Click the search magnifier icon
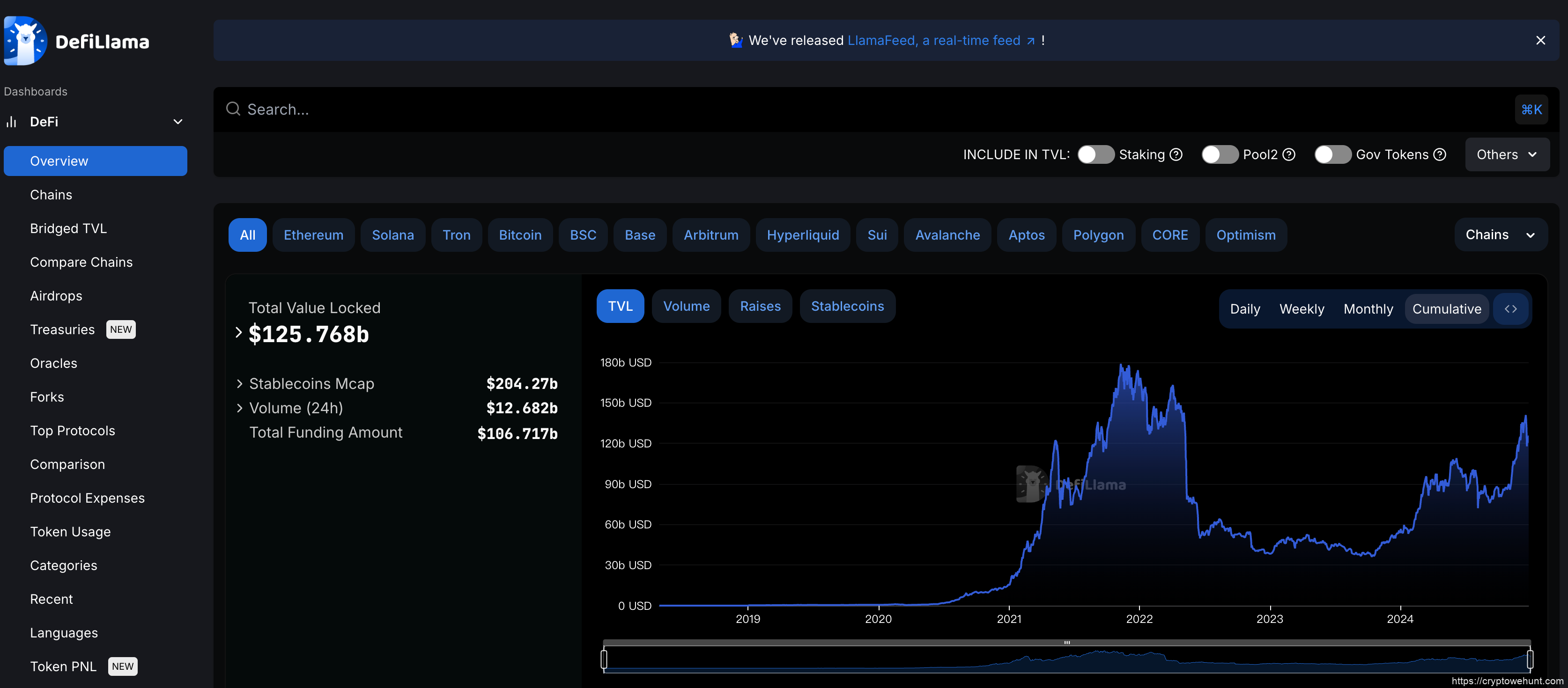The width and height of the screenshot is (1568, 688). (x=232, y=109)
